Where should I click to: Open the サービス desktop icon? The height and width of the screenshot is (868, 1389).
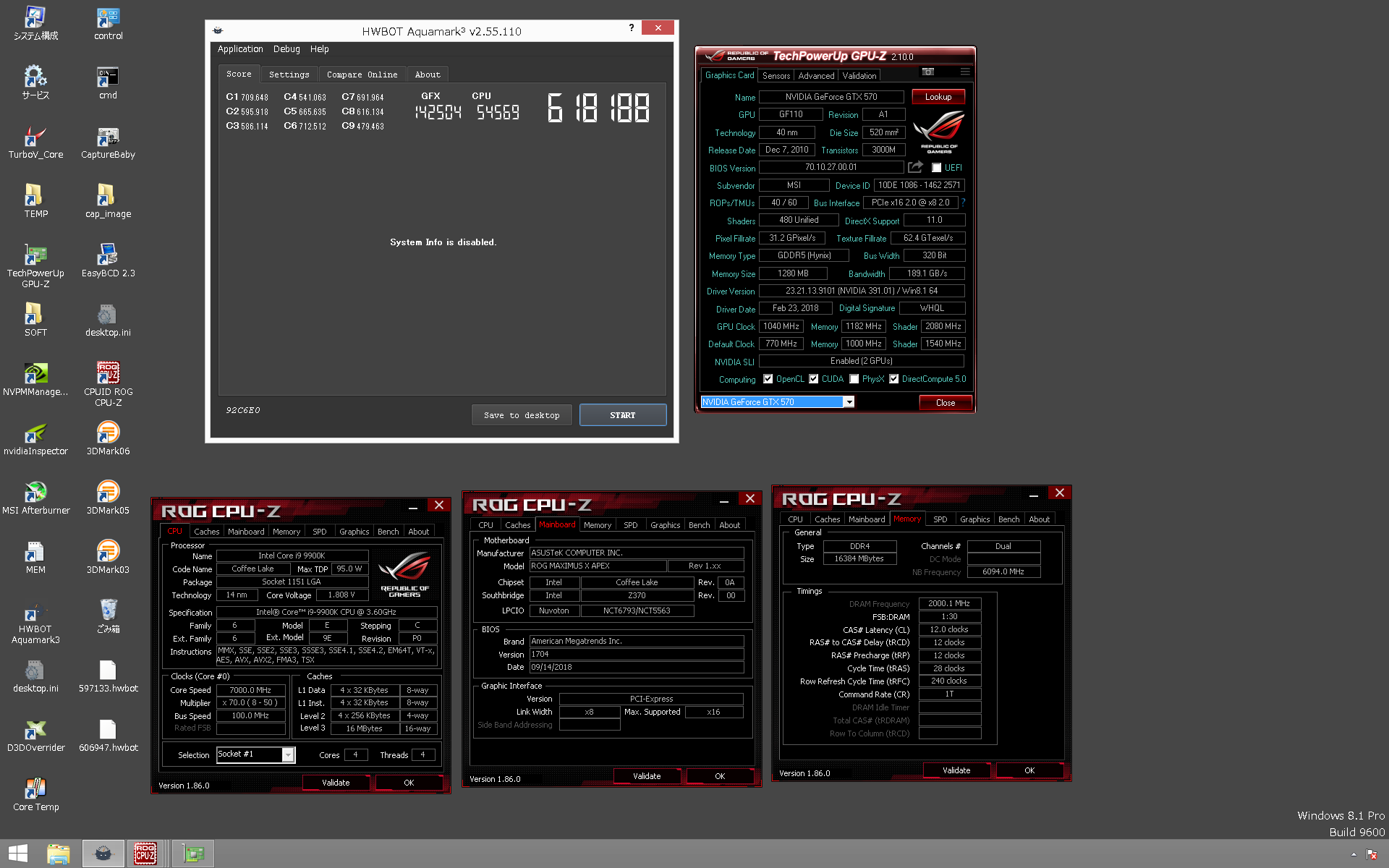click(35, 82)
